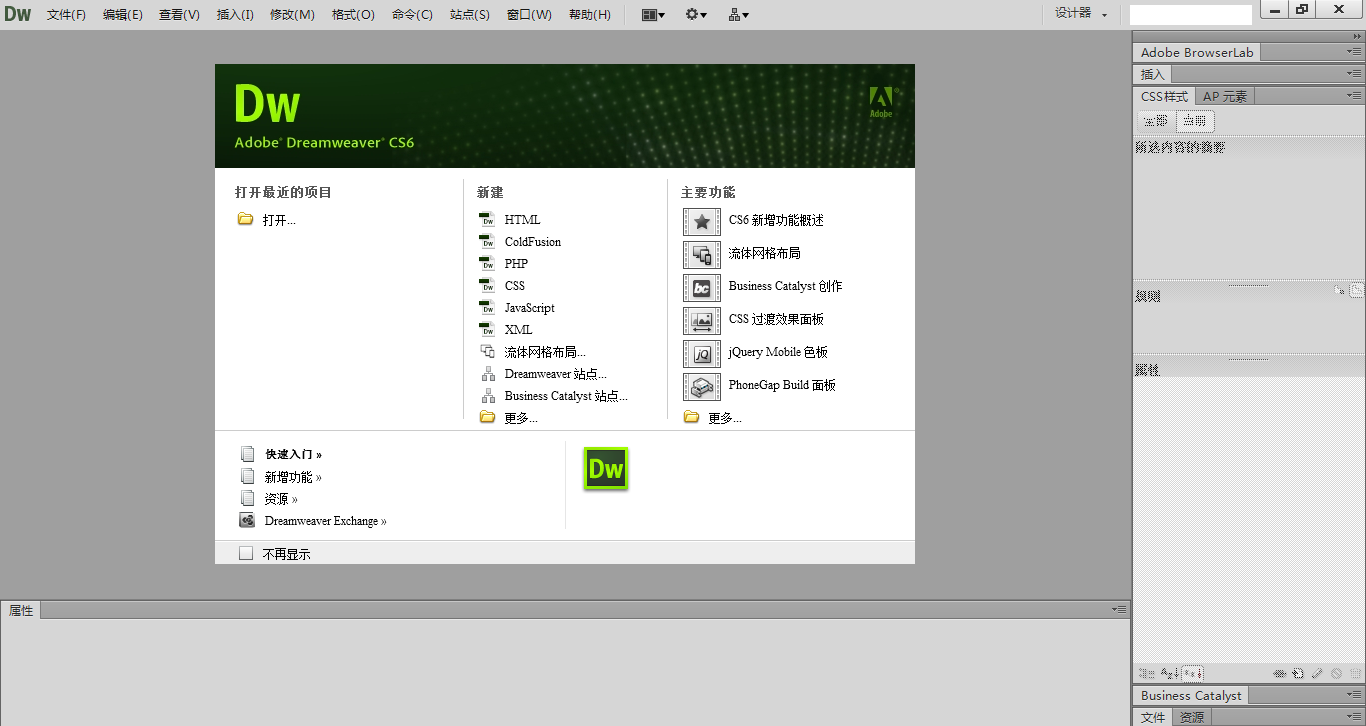Open the 快速入门 » link
Image resolution: width=1366 pixels, height=726 pixels.
(x=293, y=454)
